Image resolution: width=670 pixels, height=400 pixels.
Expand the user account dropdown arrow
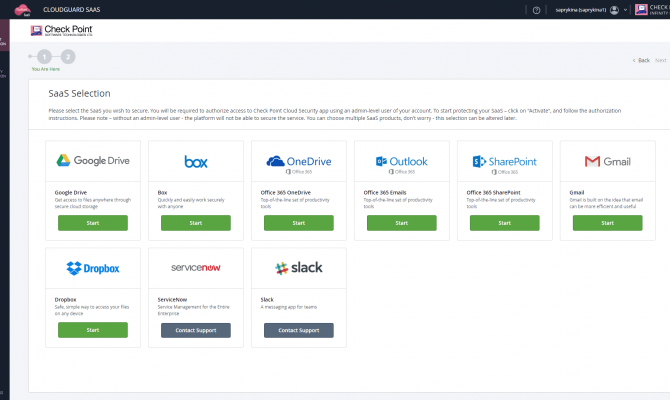click(x=625, y=10)
